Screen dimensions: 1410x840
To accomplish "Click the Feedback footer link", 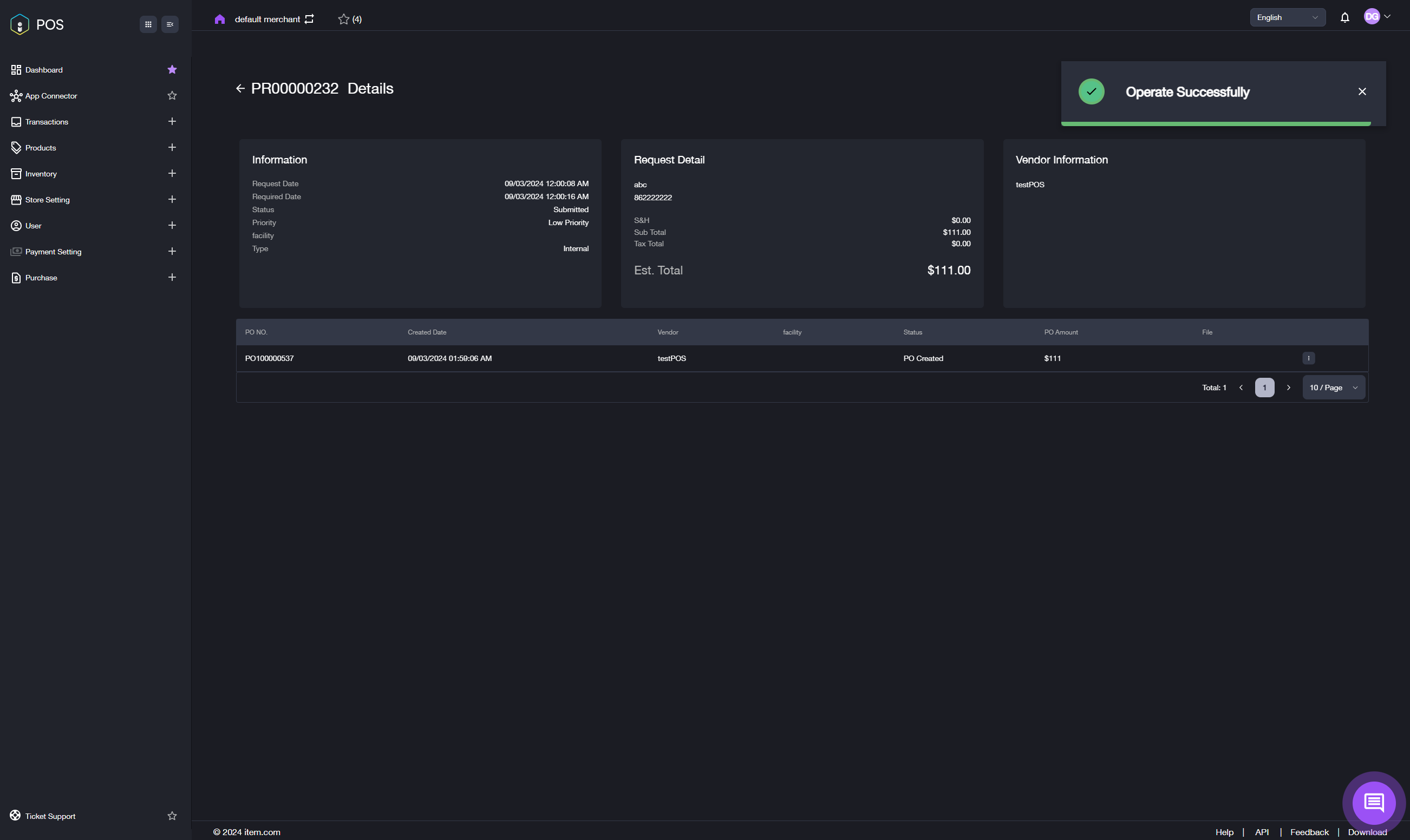I will (x=1309, y=832).
